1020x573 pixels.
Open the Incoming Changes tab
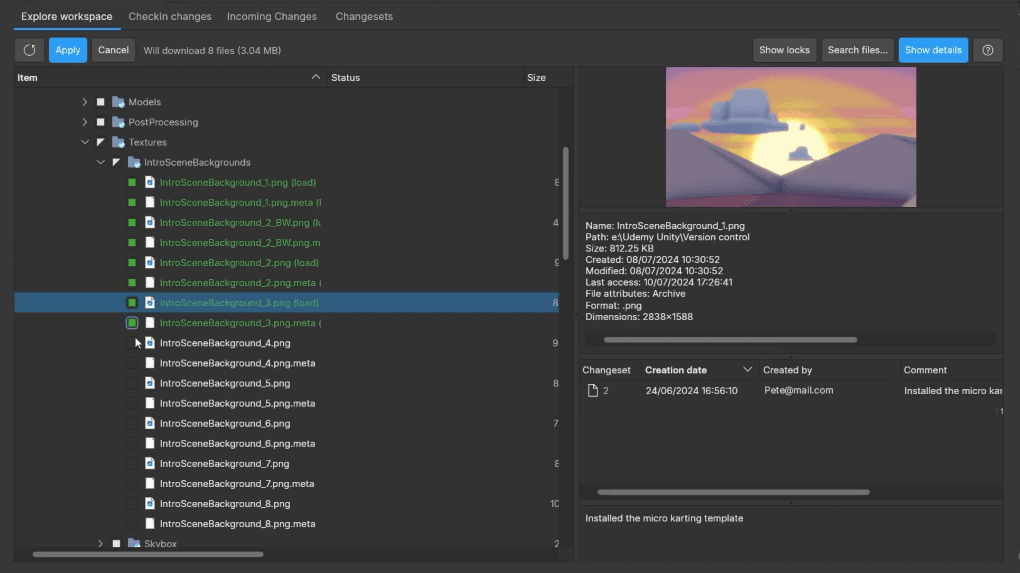[x=272, y=16]
